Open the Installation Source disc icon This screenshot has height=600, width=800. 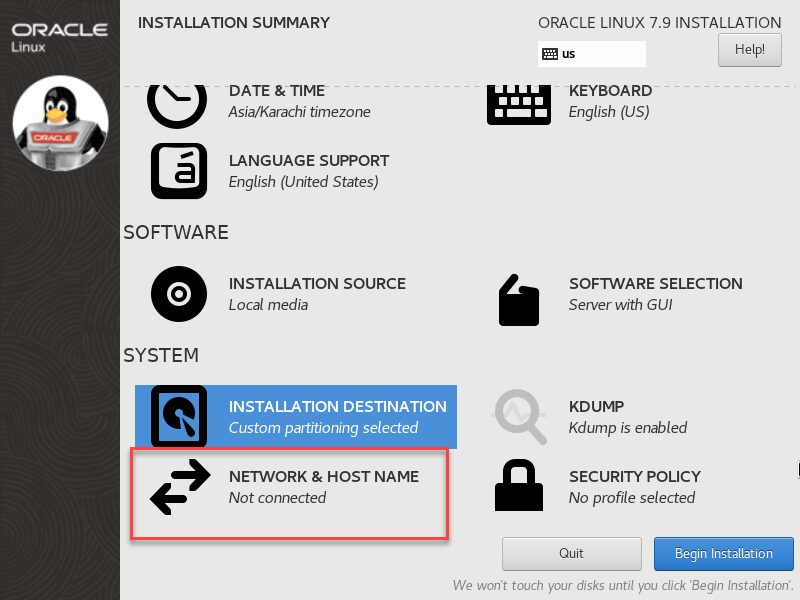179,294
